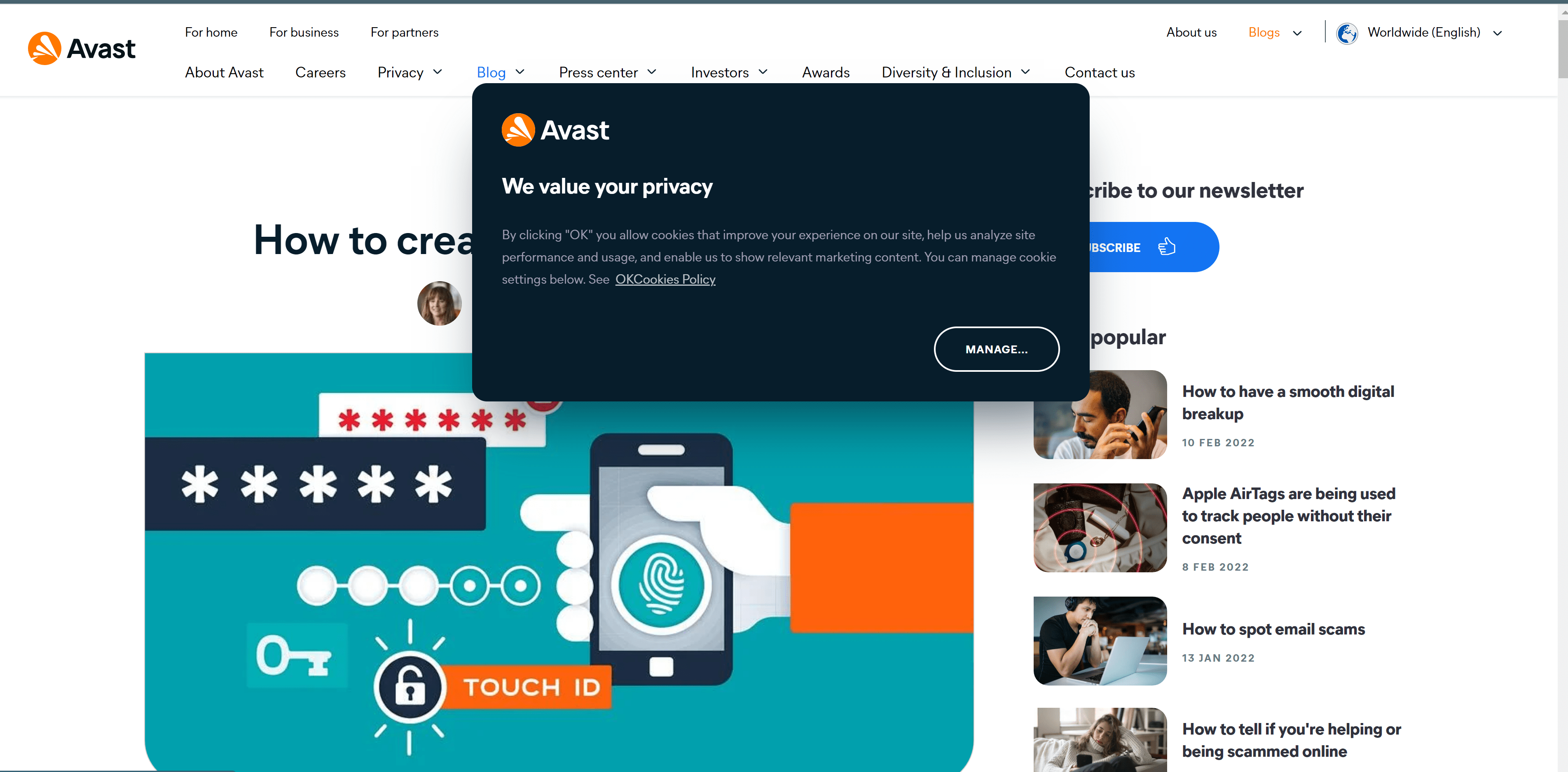Open the For business menu item
1568x772 pixels.
tap(304, 32)
